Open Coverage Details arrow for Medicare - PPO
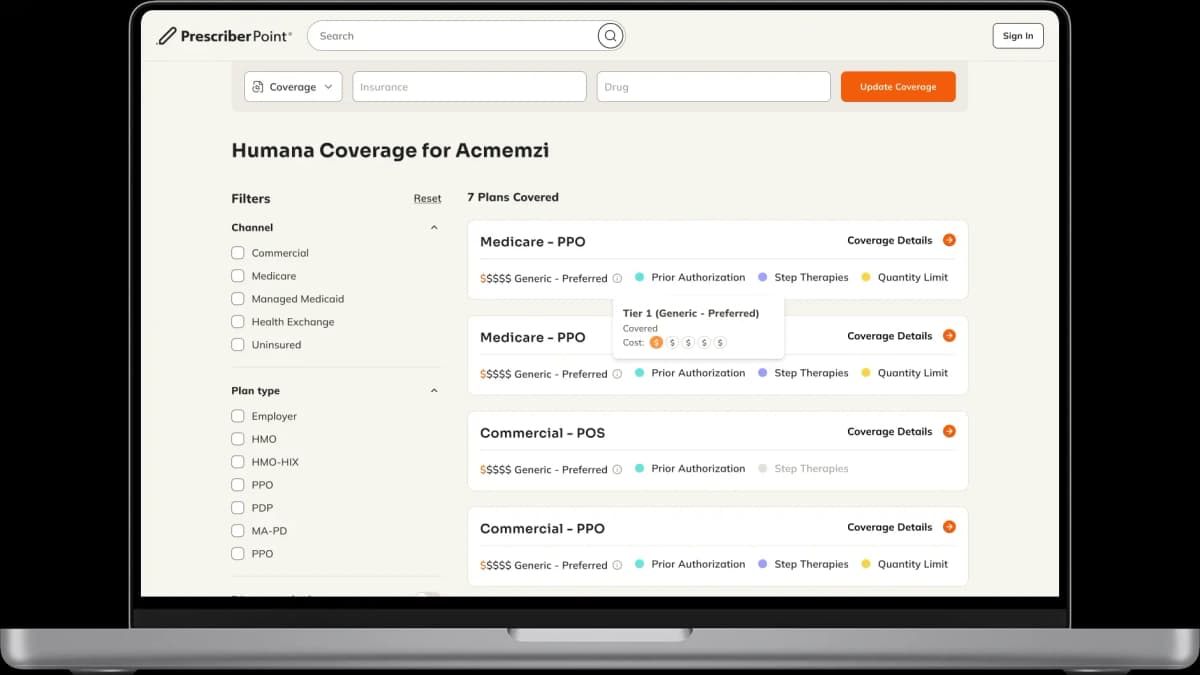Image resolution: width=1200 pixels, height=675 pixels. coord(949,240)
